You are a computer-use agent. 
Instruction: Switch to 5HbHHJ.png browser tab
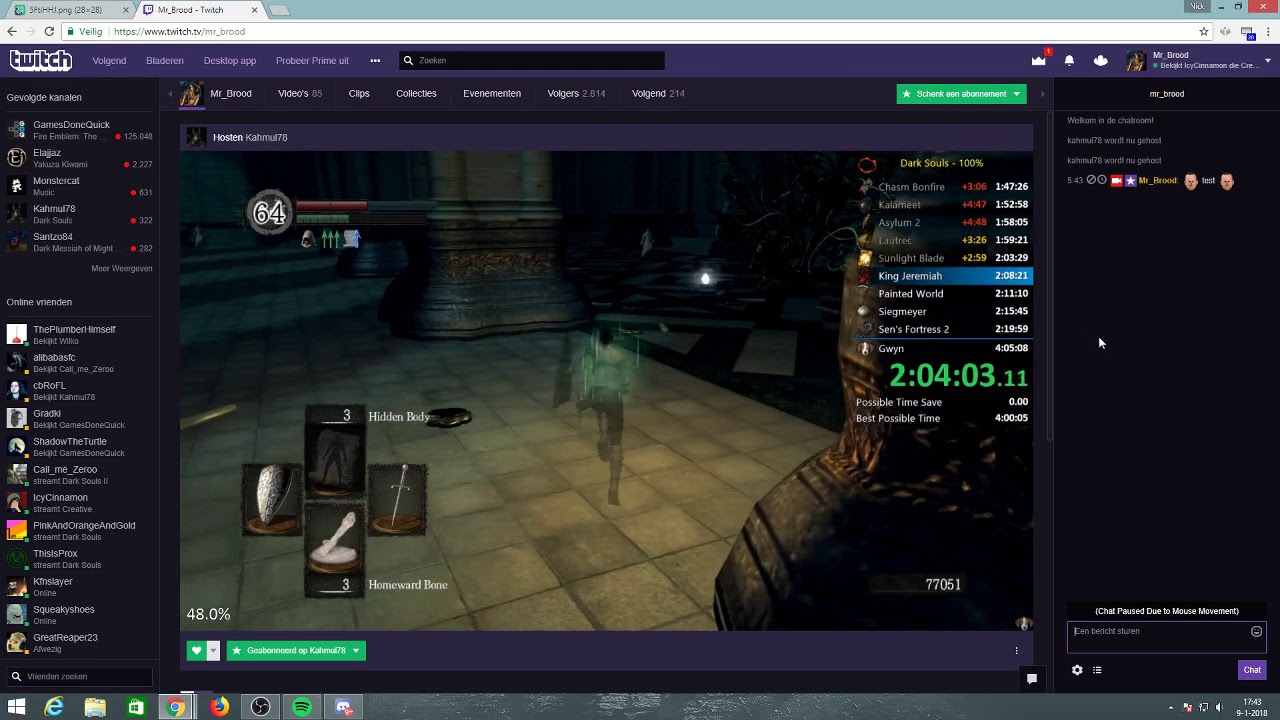[x=68, y=10]
